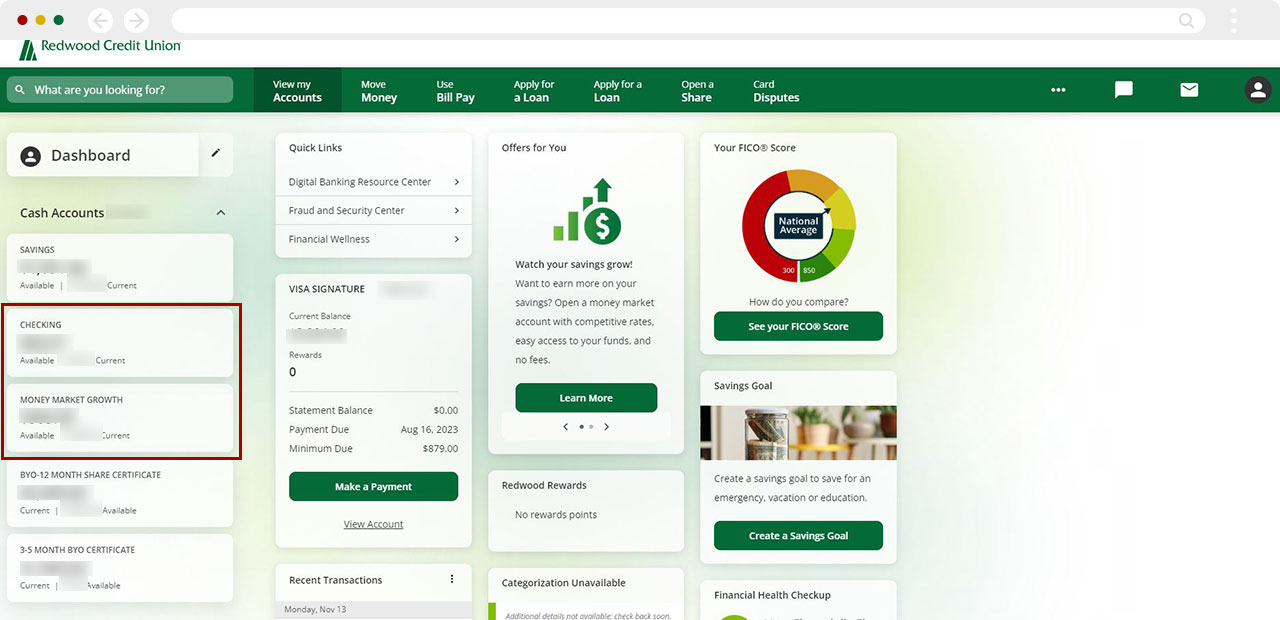The image size is (1280, 620).
Task: Open the mail inbox icon
Action: (x=1189, y=90)
